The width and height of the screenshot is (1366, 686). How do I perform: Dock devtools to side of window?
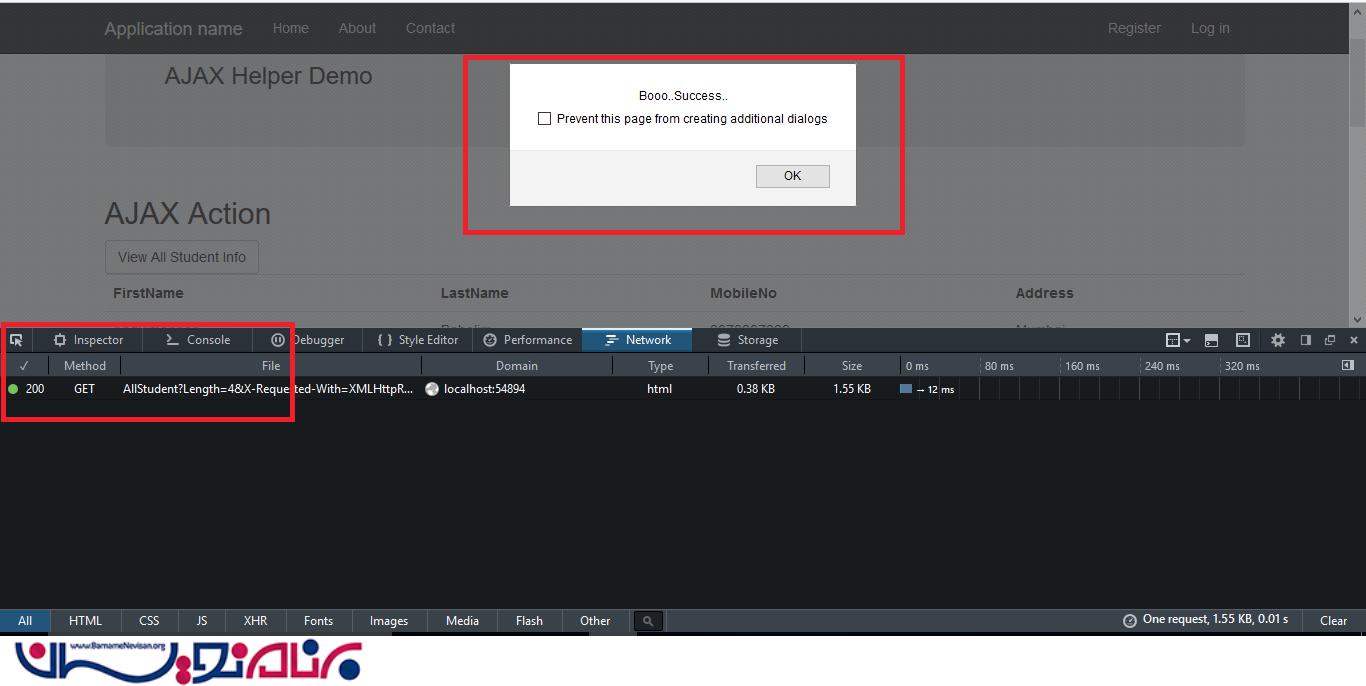point(1305,340)
